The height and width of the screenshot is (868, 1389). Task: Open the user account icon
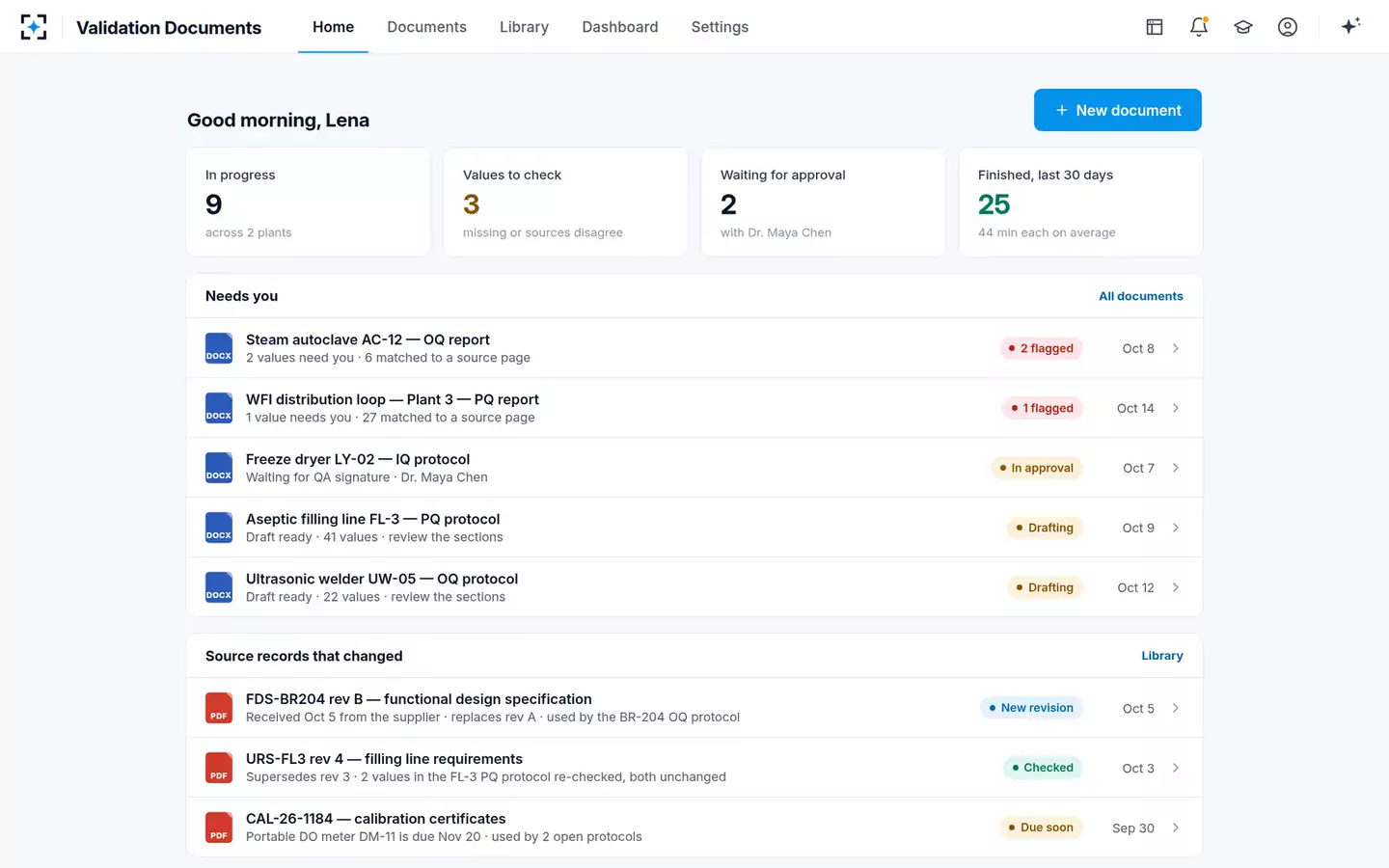[x=1288, y=27]
